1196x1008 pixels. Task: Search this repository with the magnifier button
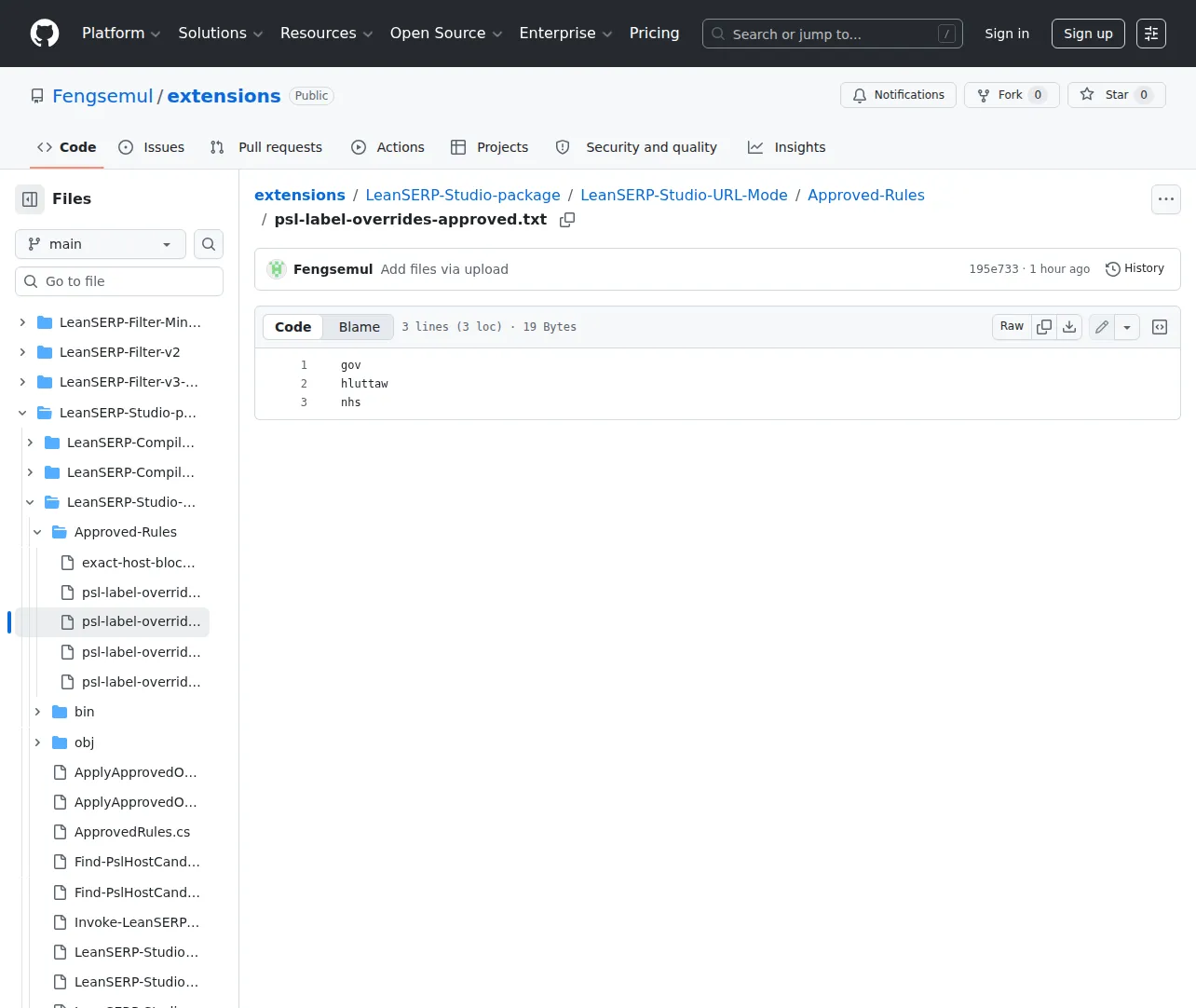[209, 244]
